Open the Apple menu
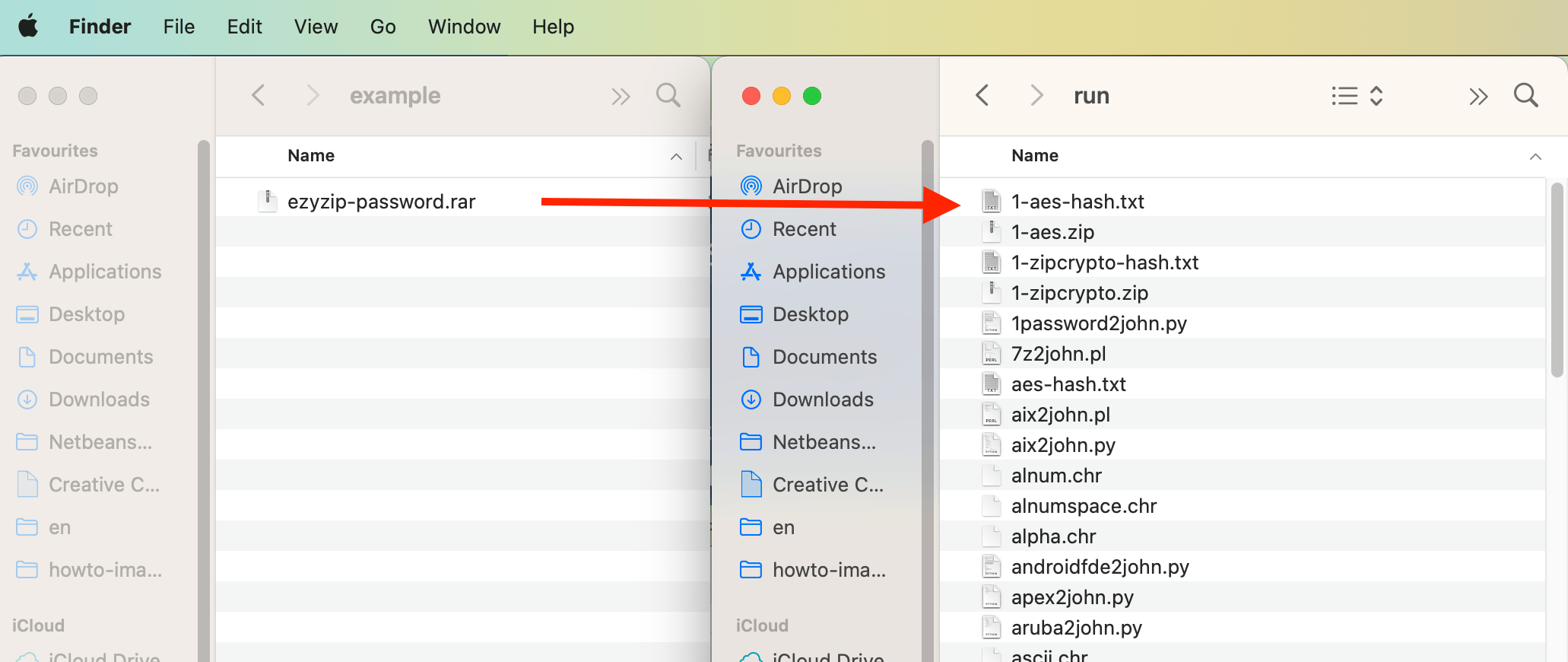The width and height of the screenshot is (1568, 662). click(x=29, y=27)
